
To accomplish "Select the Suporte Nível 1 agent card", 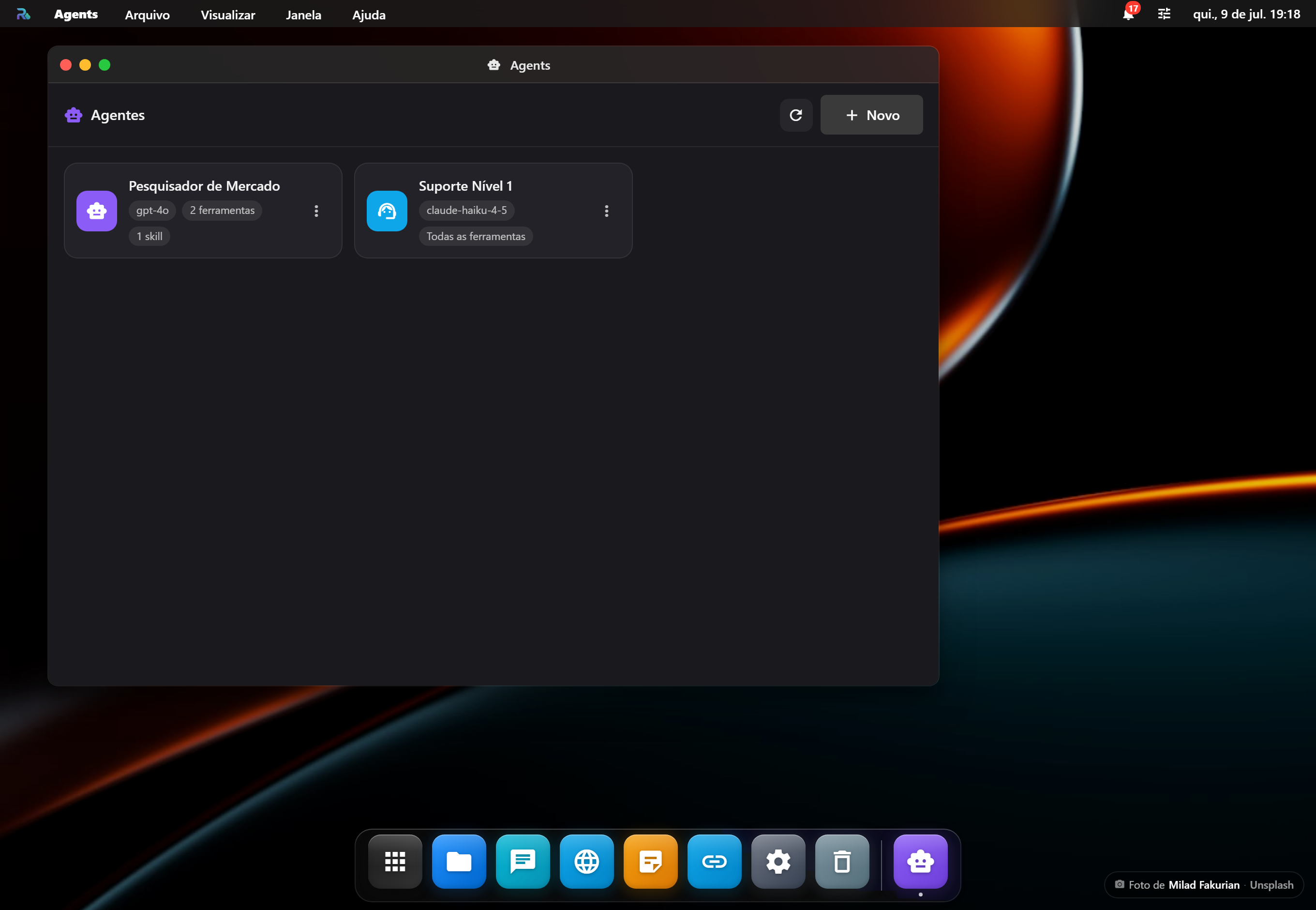I will [x=493, y=211].
